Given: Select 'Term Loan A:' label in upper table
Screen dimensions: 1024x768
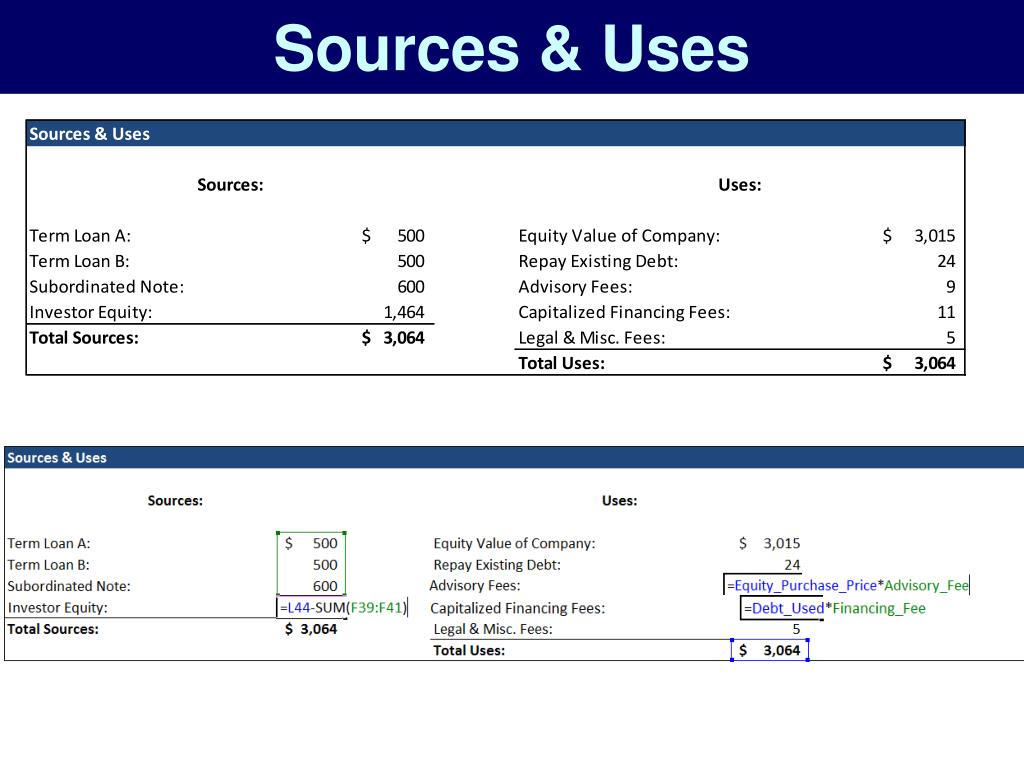Looking at the screenshot, I should pyautogui.click(x=80, y=236).
